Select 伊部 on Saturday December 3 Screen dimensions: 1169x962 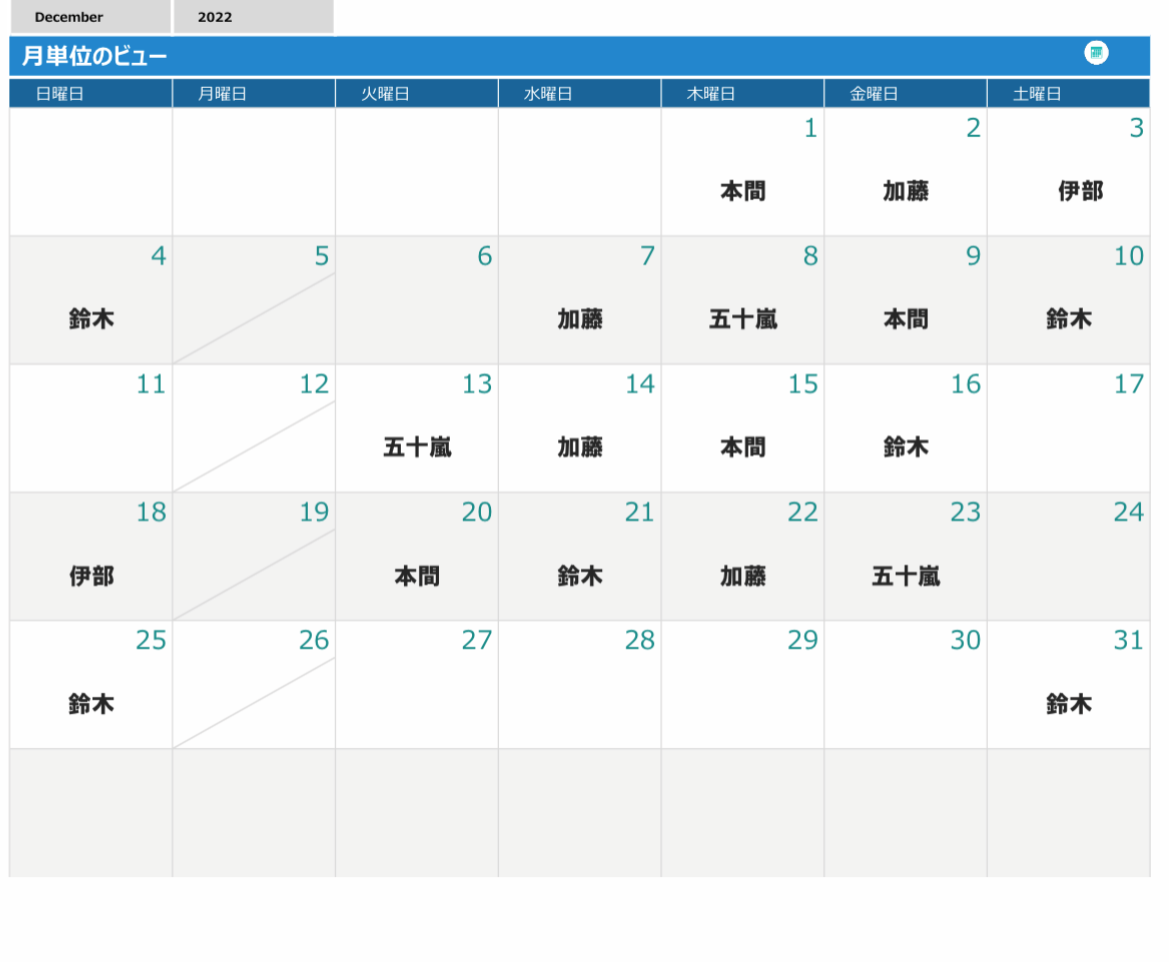point(1081,191)
